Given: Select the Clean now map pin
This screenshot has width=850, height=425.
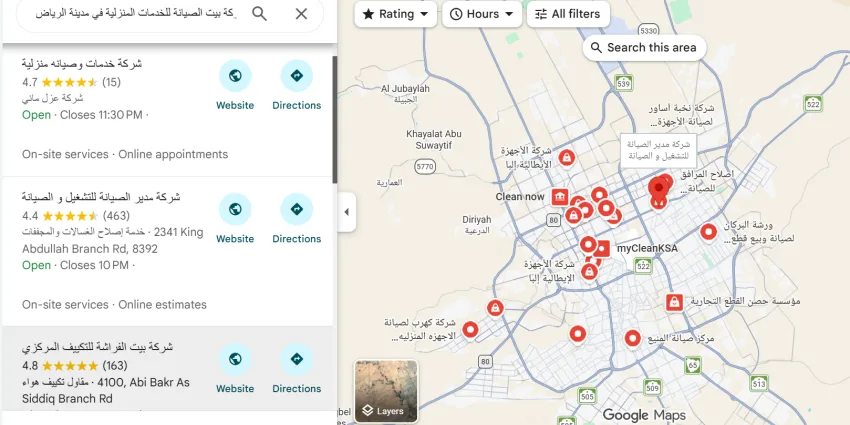Looking at the screenshot, I should (x=560, y=196).
